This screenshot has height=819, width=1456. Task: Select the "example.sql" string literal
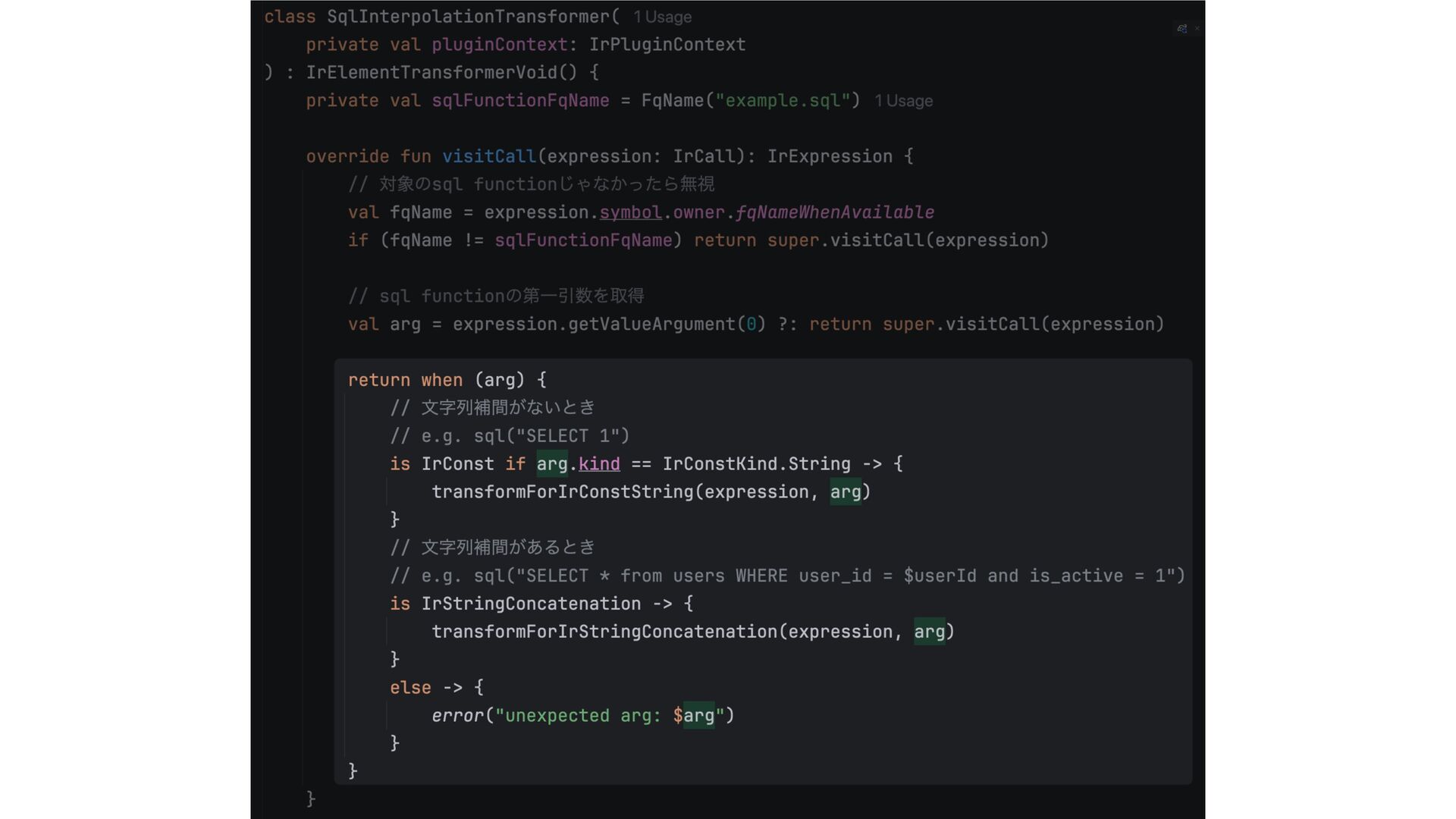782,101
